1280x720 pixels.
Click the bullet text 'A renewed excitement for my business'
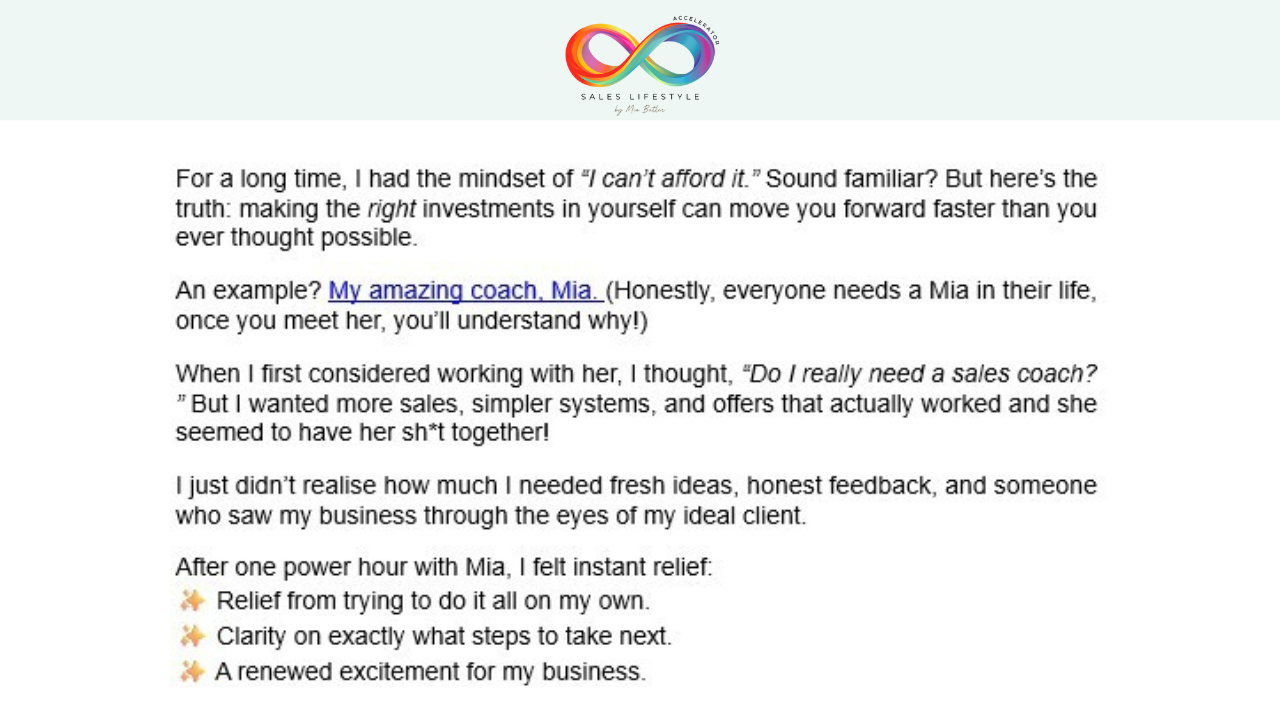point(431,671)
